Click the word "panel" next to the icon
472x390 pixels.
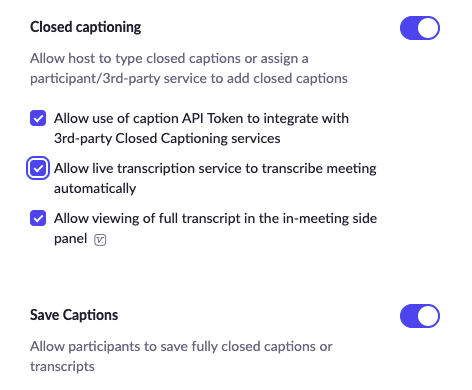pos(71,239)
